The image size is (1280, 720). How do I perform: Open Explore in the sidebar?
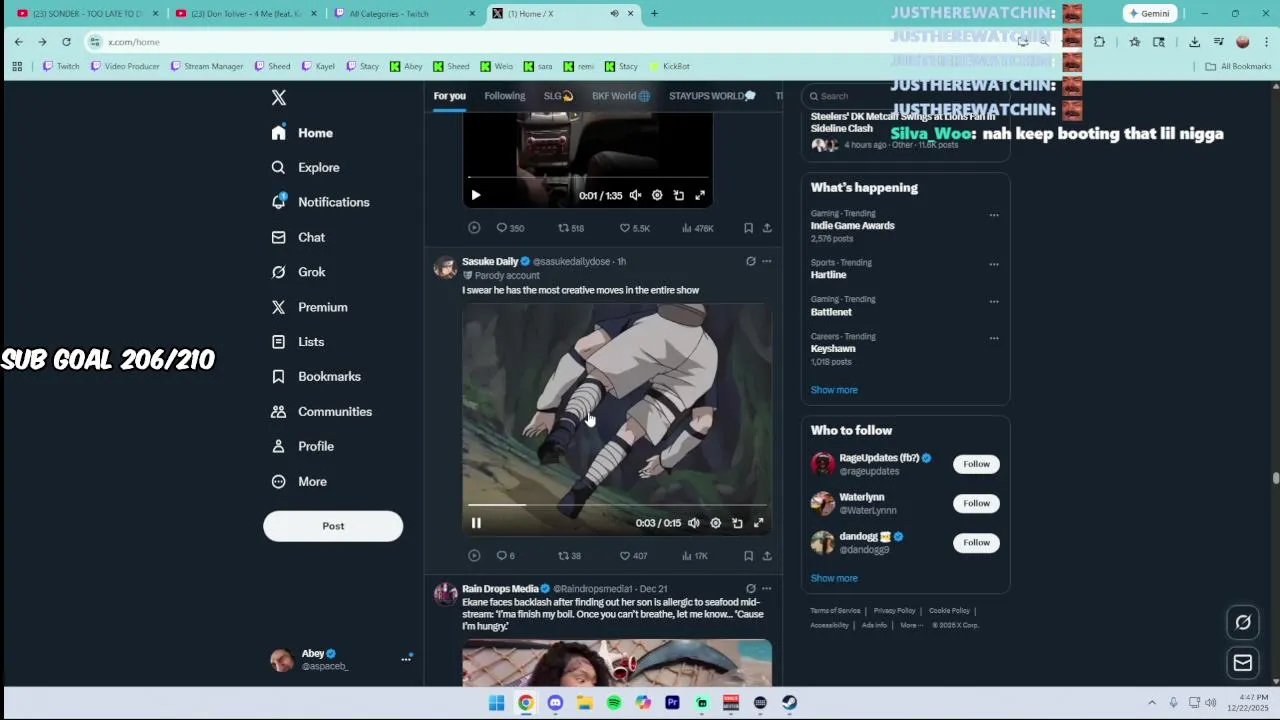click(x=305, y=168)
